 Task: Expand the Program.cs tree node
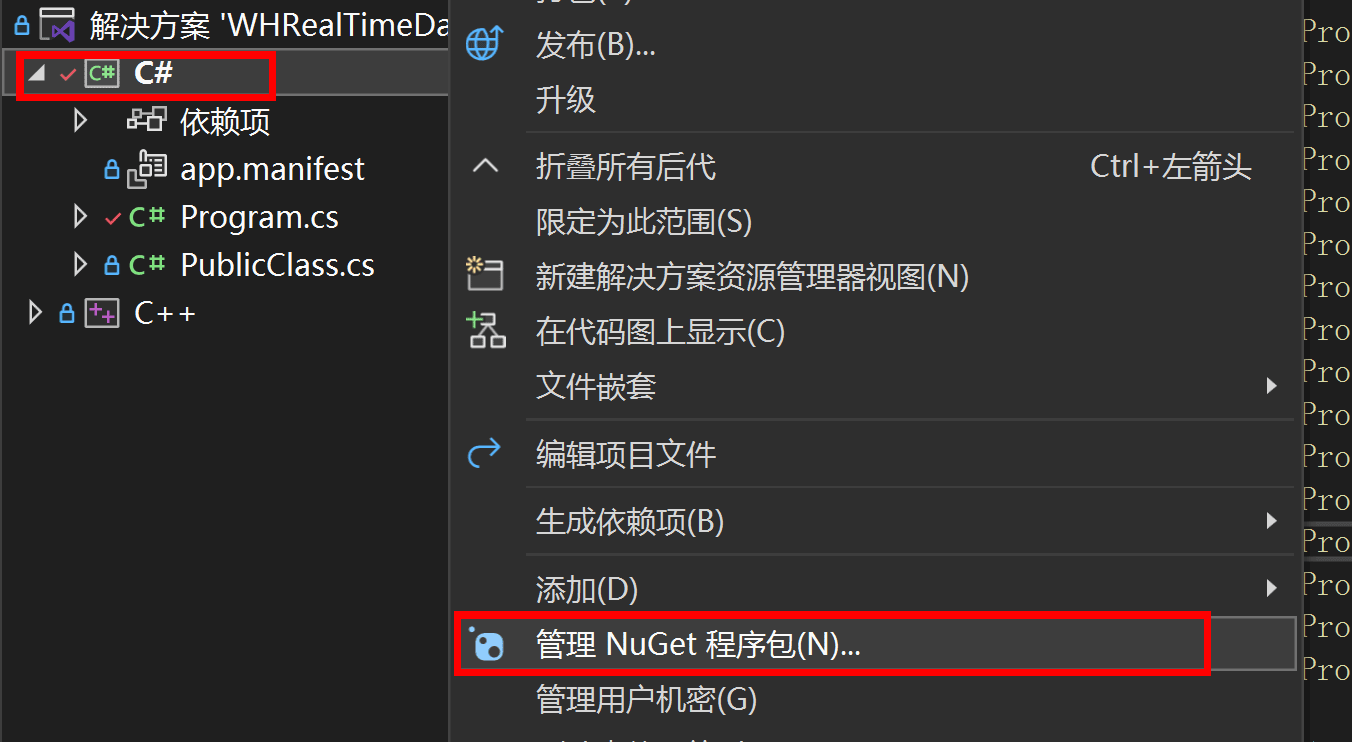coord(82,217)
